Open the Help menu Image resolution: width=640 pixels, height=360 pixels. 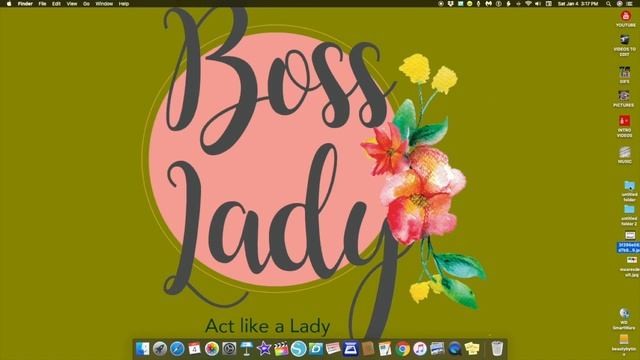tap(124, 4)
